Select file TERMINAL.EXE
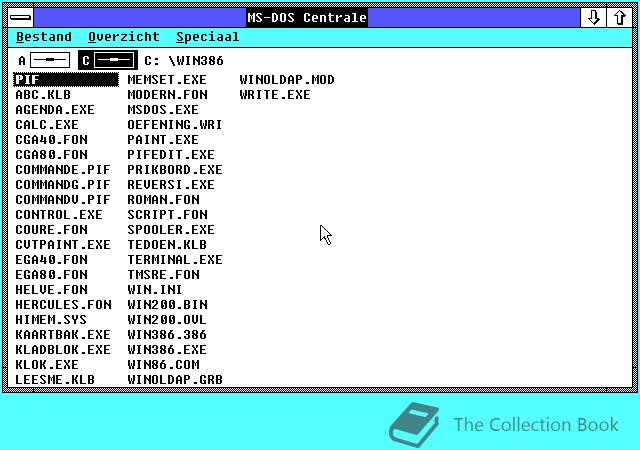Image resolution: width=640 pixels, height=450 pixels. pos(175,260)
